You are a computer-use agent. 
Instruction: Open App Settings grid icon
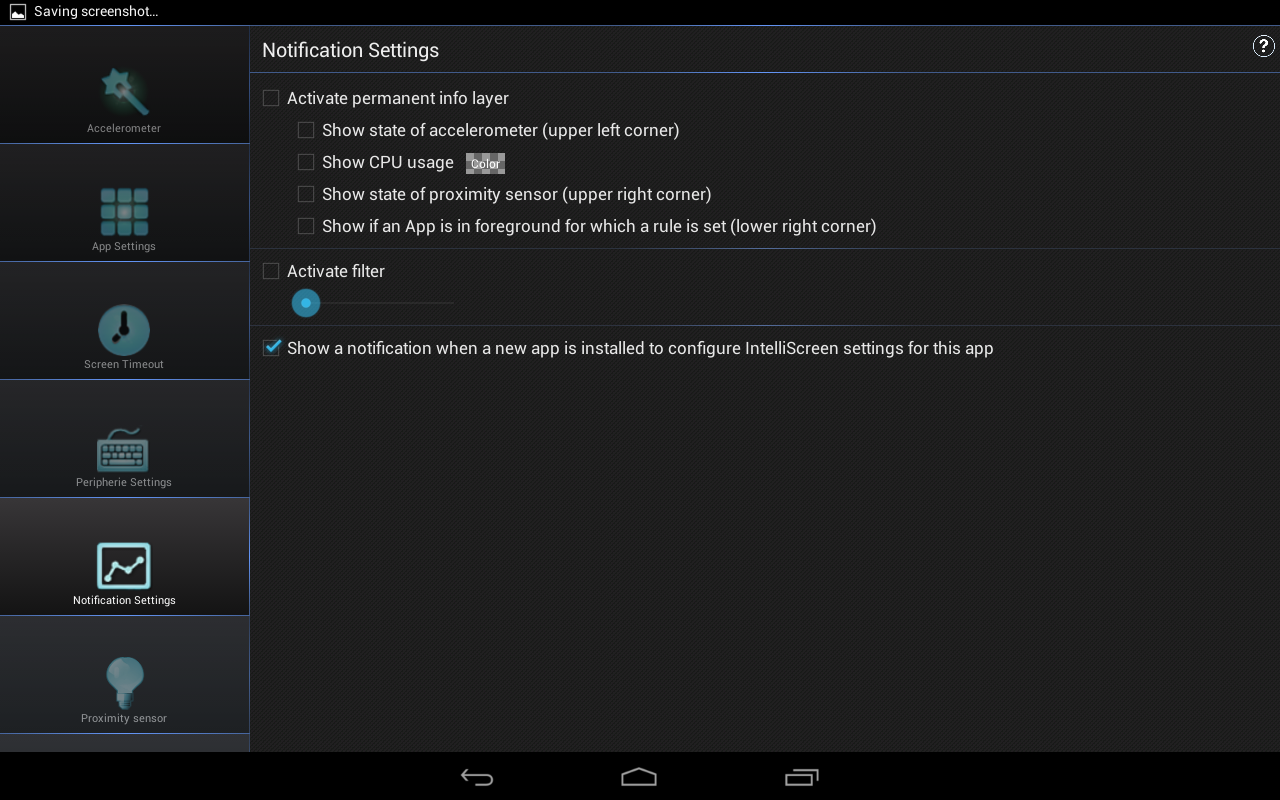point(124,211)
